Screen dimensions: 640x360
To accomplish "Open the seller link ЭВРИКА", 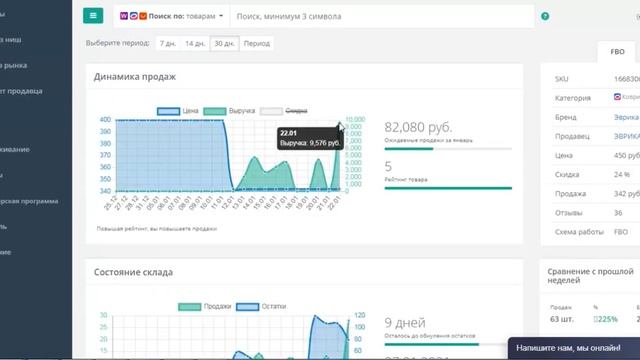I will click(x=627, y=136).
